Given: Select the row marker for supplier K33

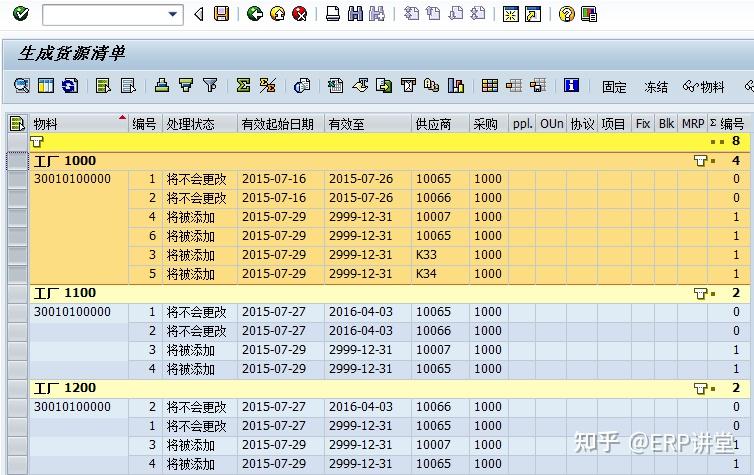Looking at the screenshot, I should [x=18, y=255].
